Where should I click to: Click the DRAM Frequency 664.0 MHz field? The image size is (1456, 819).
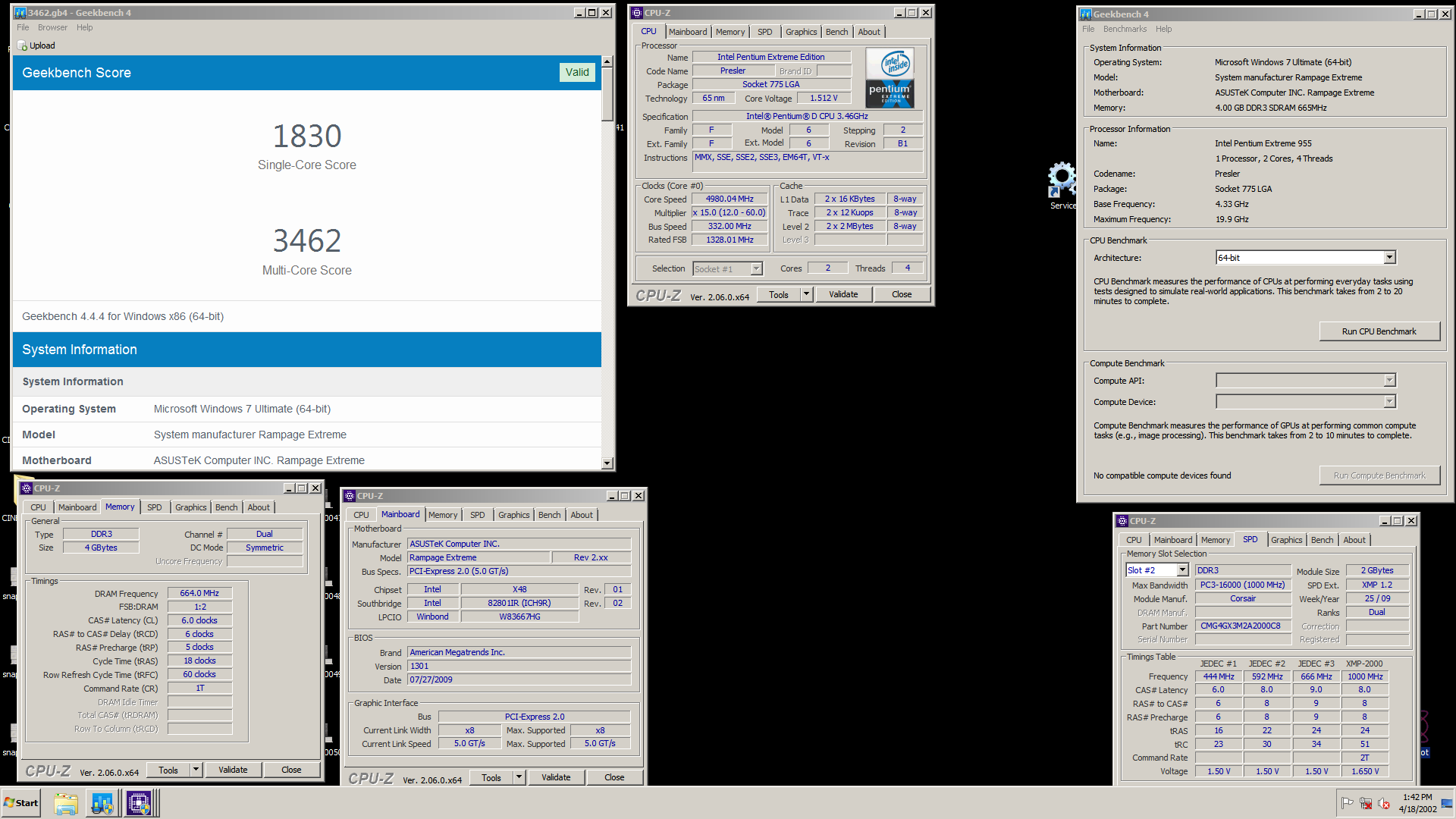point(199,594)
